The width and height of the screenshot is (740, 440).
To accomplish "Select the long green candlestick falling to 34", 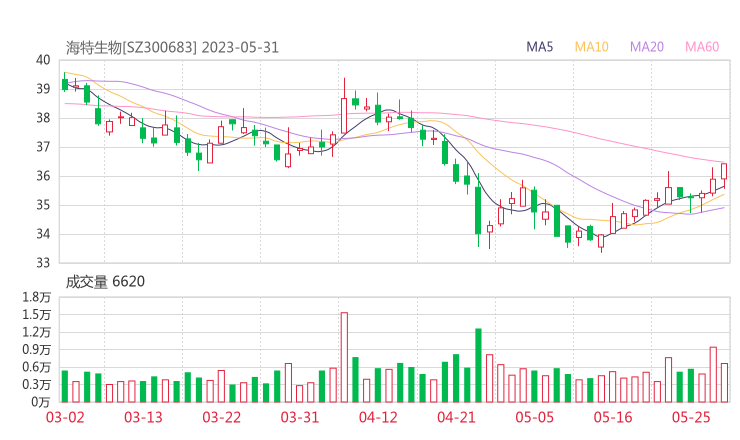I will (478, 210).
